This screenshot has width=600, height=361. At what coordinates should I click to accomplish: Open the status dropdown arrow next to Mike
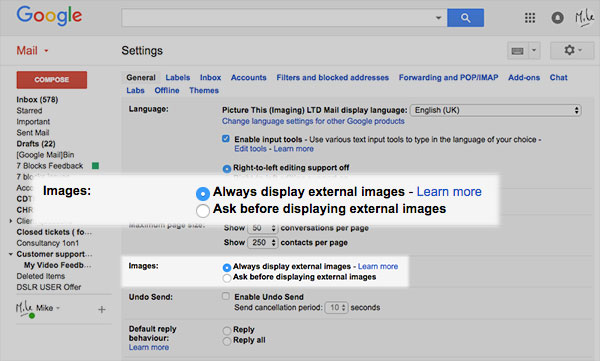coord(58,308)
